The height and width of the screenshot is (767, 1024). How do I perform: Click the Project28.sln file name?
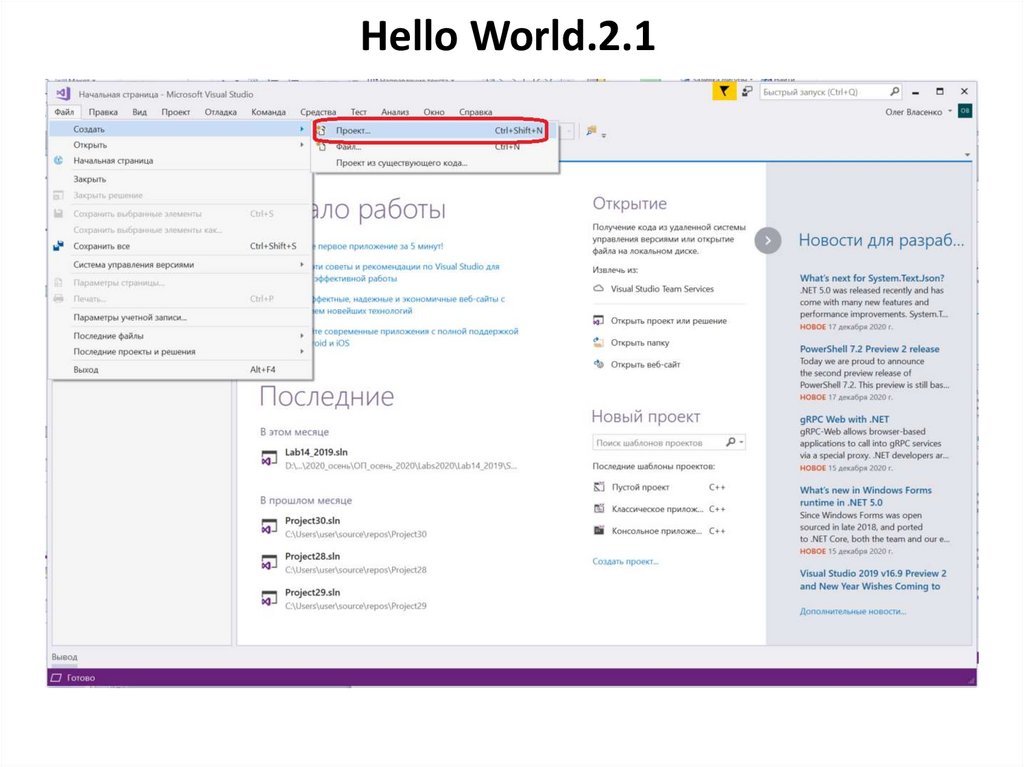[x=312, y=557]
